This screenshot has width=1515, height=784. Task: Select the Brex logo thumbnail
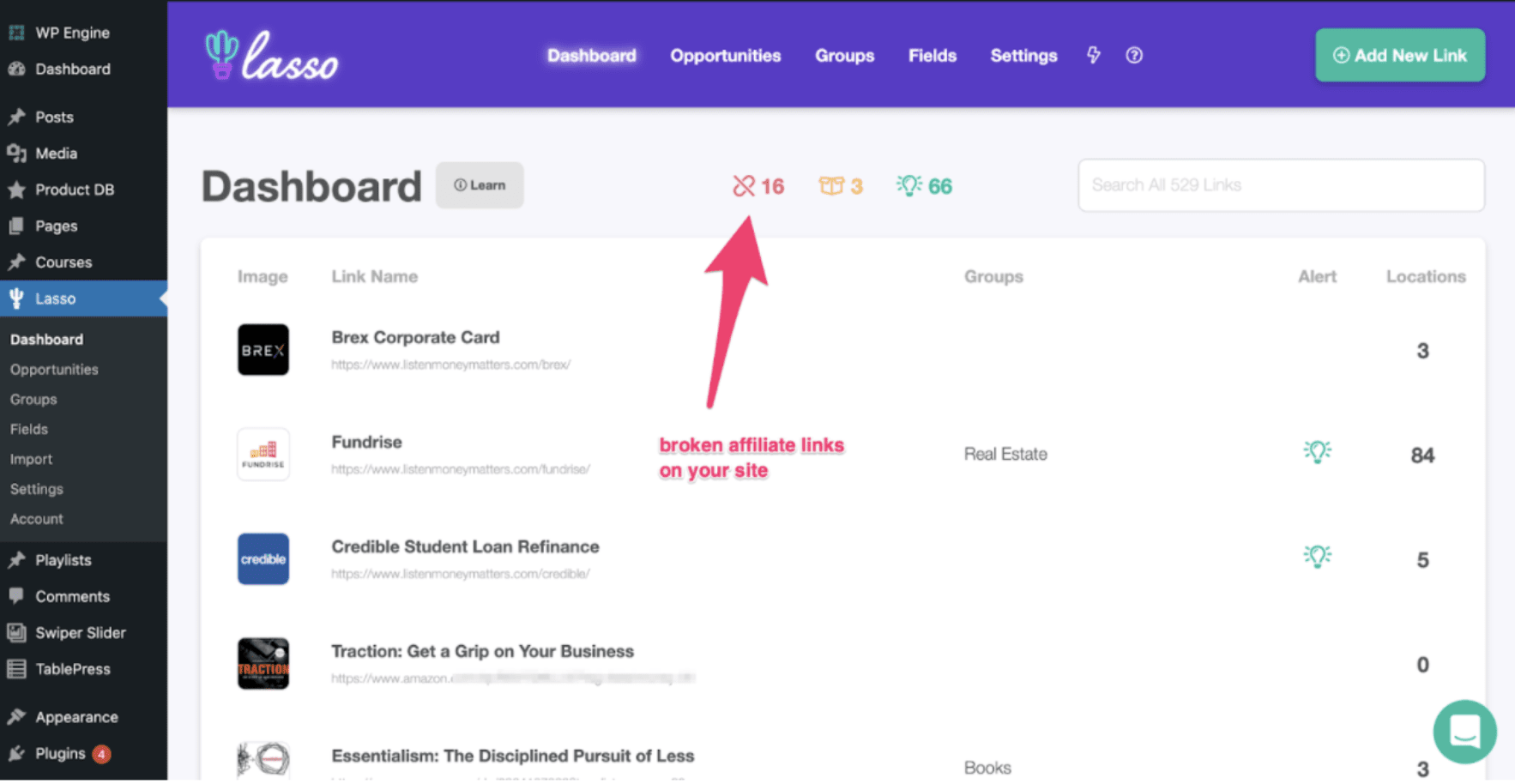point(263,350)
